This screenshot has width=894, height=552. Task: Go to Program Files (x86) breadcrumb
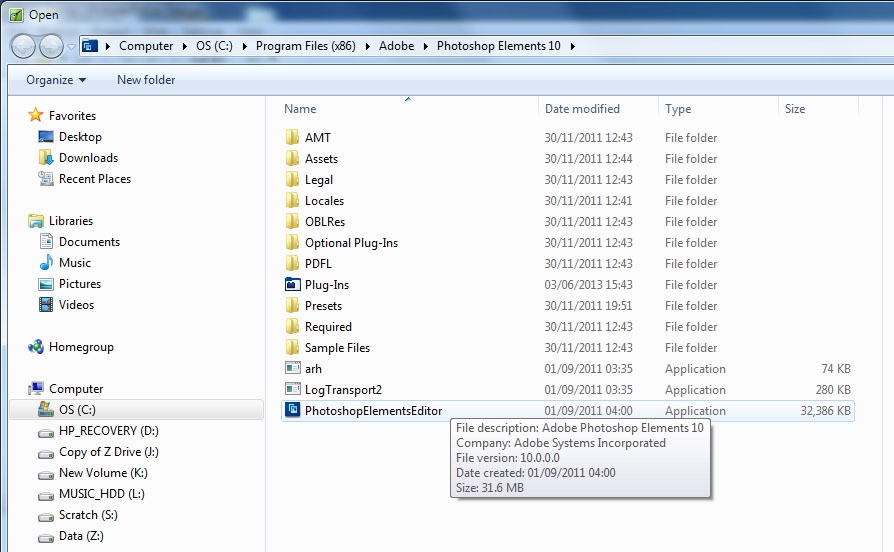point(306,46)
